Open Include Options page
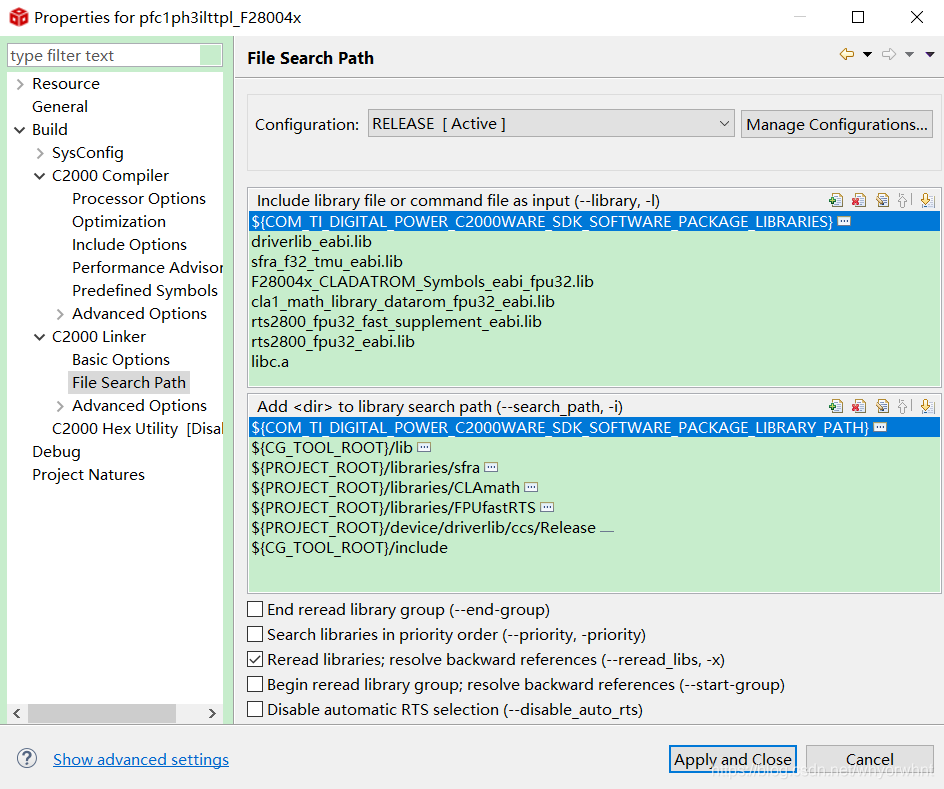Viewport: 944px width, 789px height. tap(129, 244)
